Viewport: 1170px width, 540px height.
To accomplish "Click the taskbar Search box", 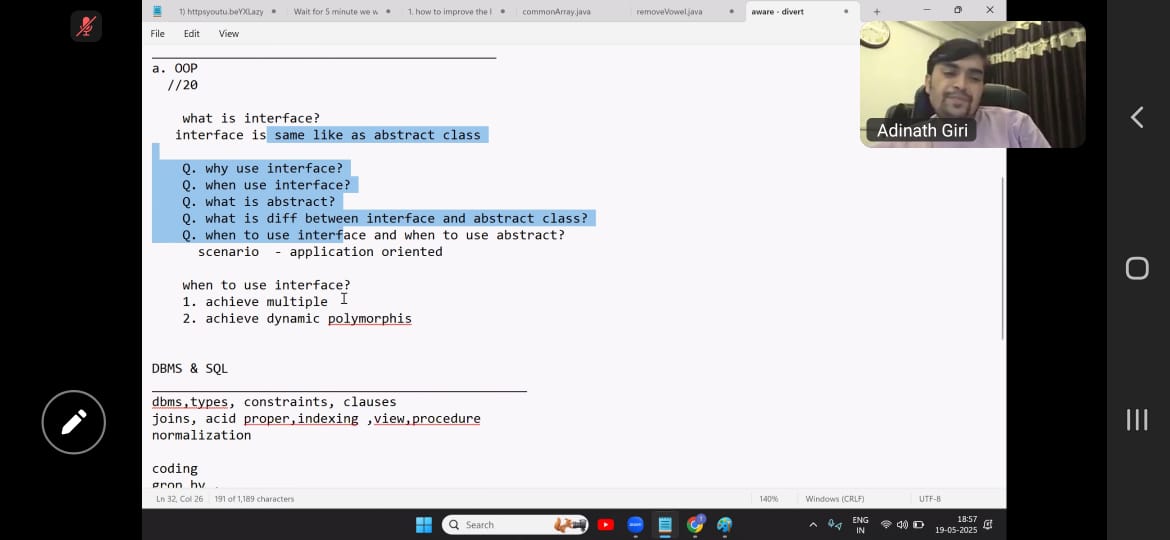I will click(500, 525).
